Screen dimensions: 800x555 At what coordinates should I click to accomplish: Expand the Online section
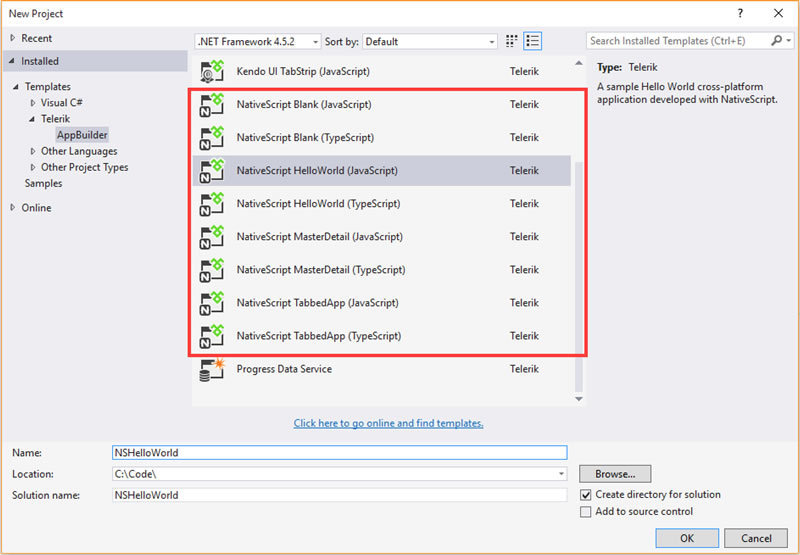[13, 207]
